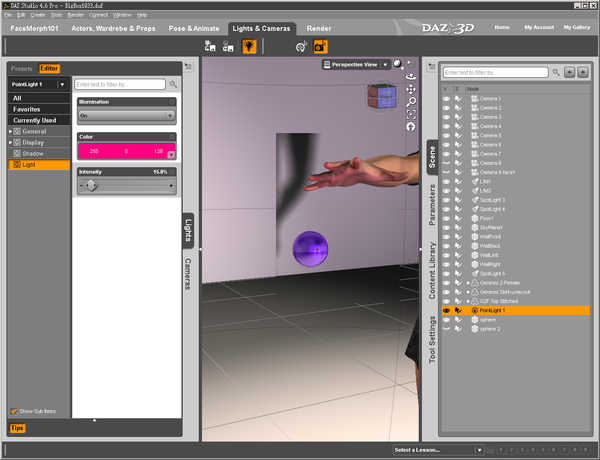Image resolution: width=600 pixels, height=460 pixels.
Task: Click Scene pane options menu icon
Action: click(x=432, y=66)
